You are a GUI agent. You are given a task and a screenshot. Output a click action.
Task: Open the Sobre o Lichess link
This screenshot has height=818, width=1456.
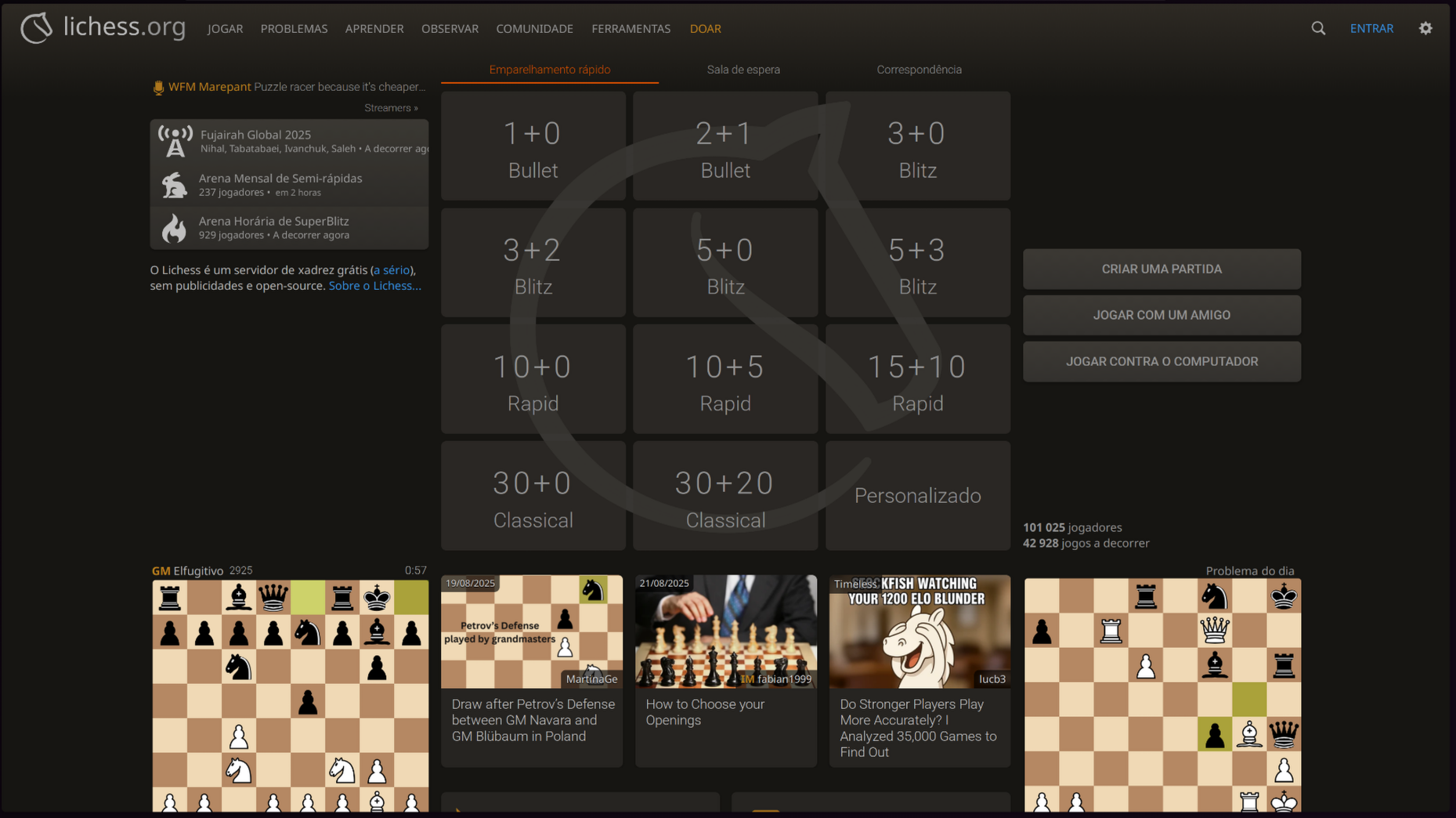pos(374,285)
